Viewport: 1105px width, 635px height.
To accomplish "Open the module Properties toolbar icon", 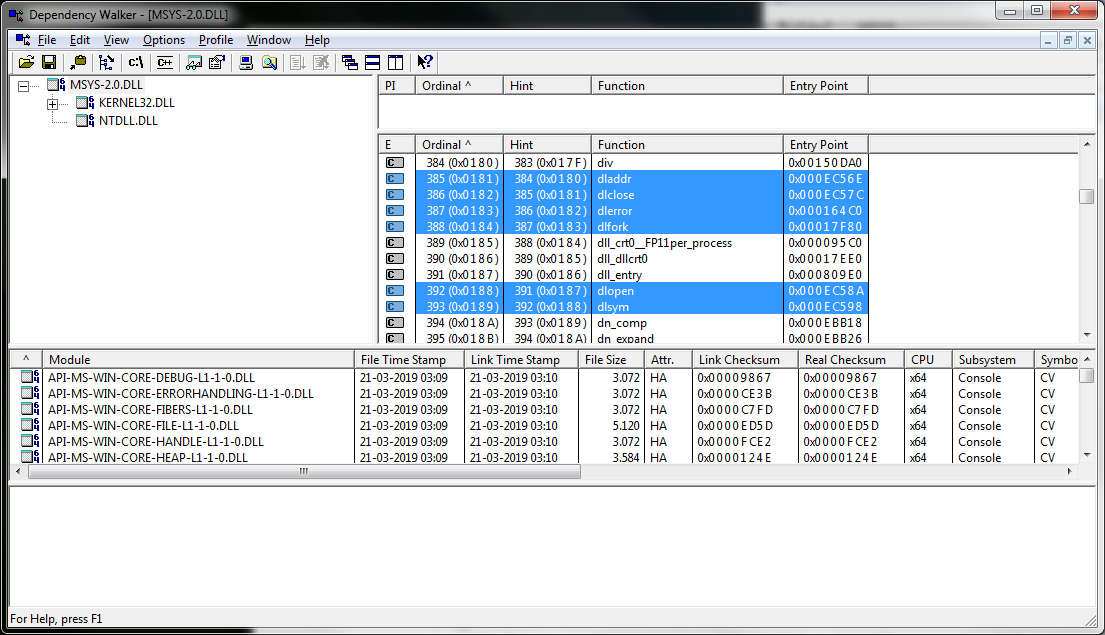I will pyautogui.click(x=217, y=63).
